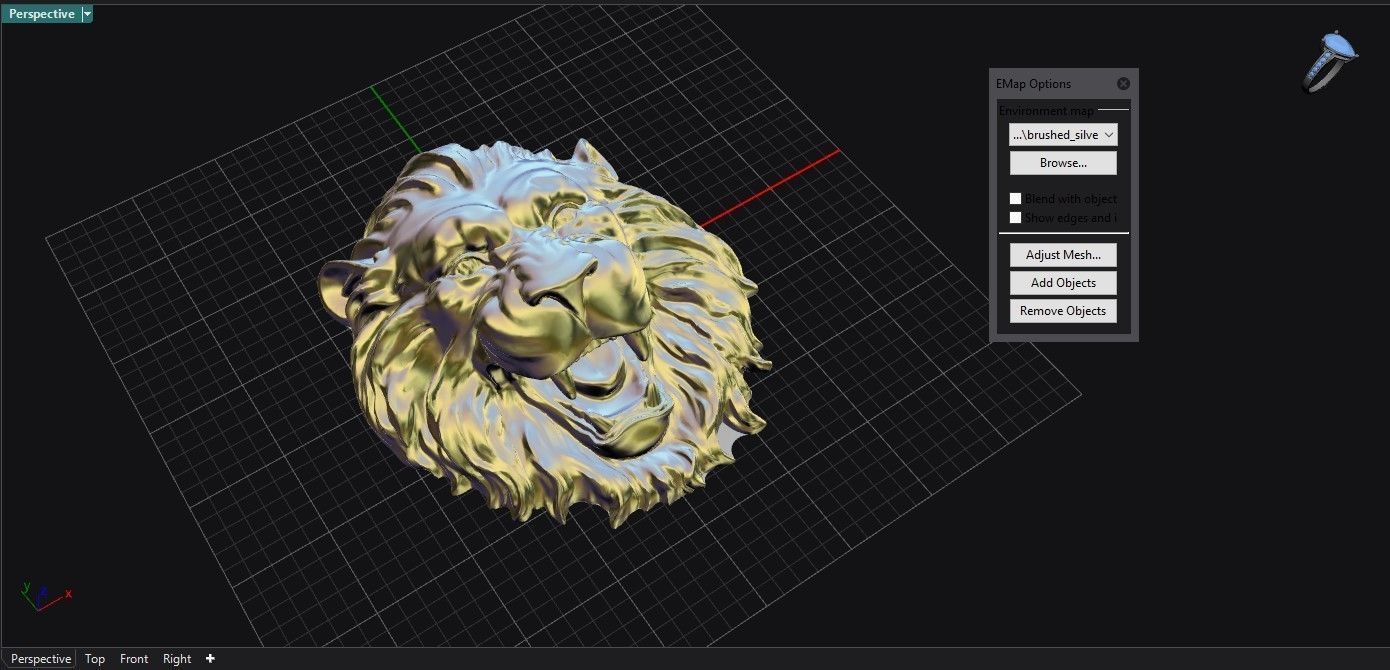Click the Add Objects button
Screen dimensions: 1390x670
(x=1063, y=283)
